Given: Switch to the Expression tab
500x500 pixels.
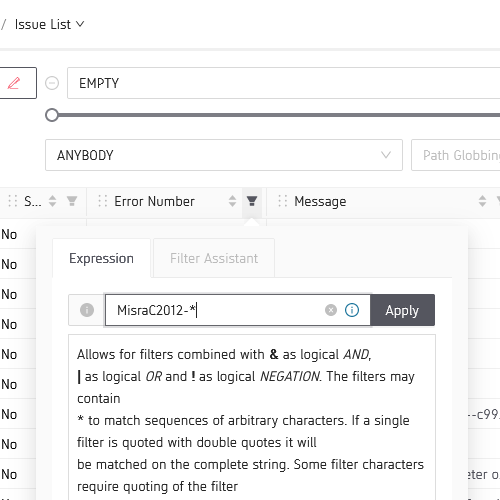Looking at the screenshot, I should [101, 258].
